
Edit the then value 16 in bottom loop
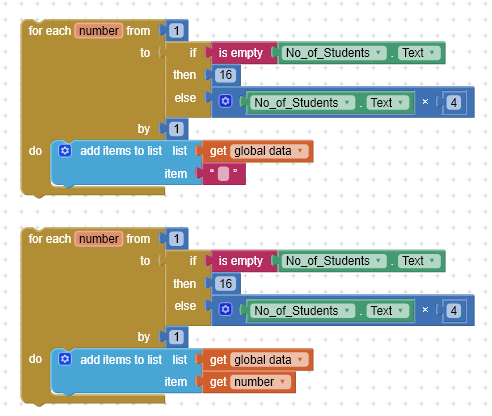coord(225,284)
